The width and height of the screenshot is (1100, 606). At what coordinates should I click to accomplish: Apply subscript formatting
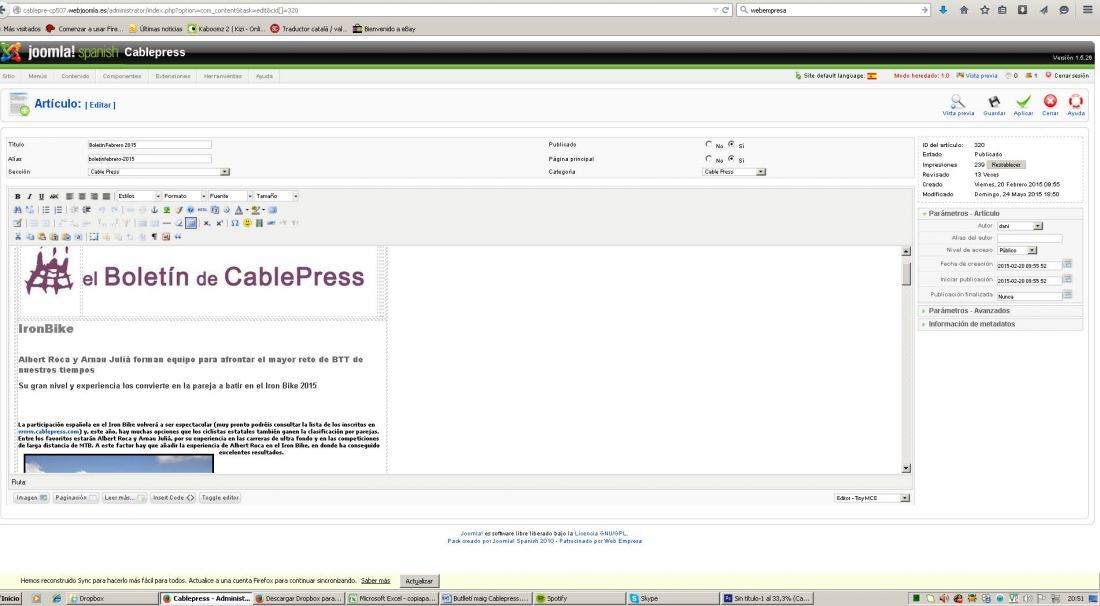tap(207, 223)
